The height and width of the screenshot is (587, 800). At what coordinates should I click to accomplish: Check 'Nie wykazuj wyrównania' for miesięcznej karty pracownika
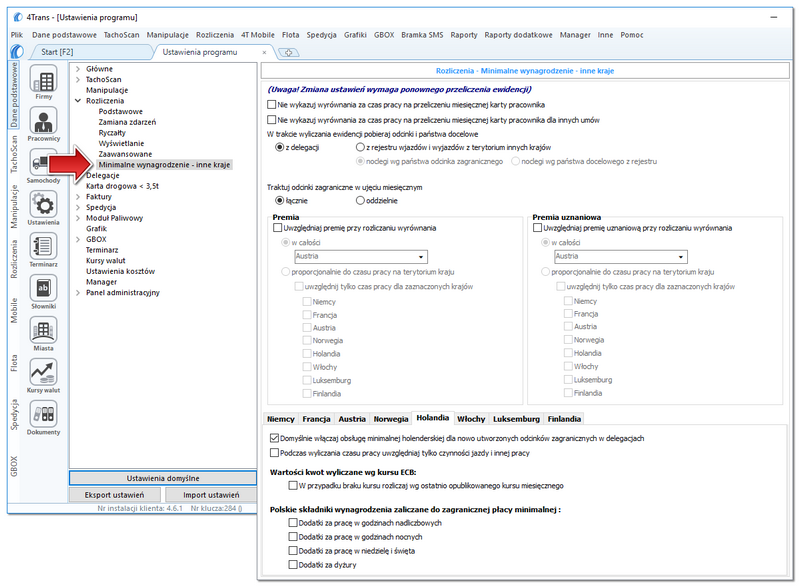271,105
